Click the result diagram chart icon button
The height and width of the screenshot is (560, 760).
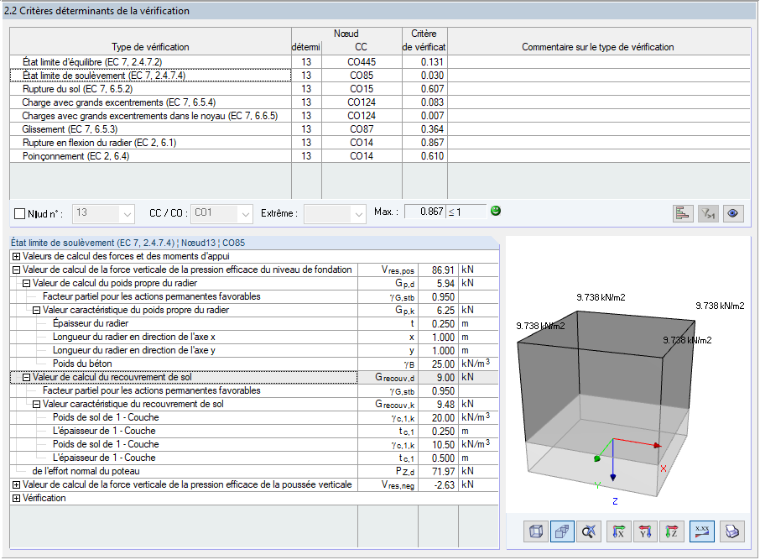[683, 213]
